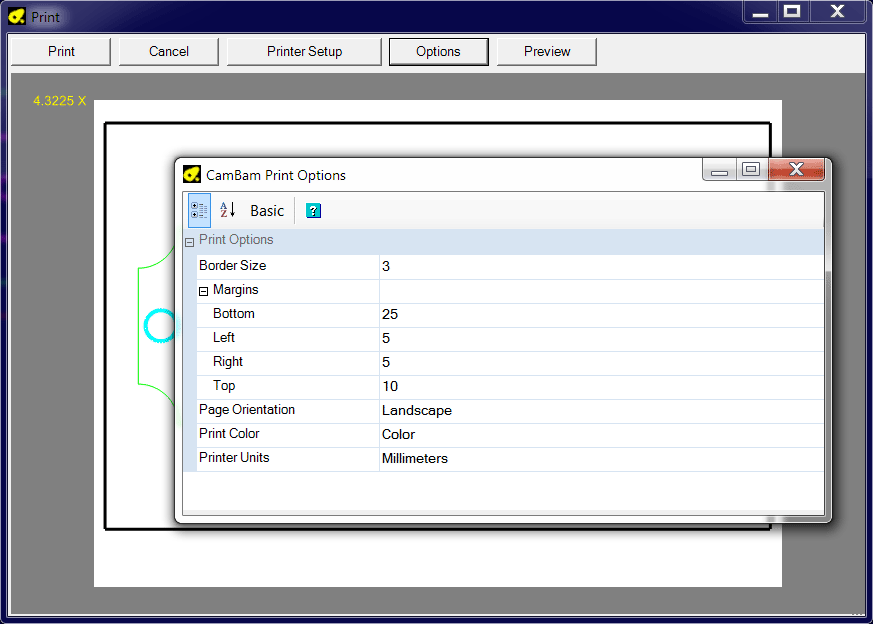This screenshot has height=624, width=873.
Task: Edit the Border Size value
Action: 600,267
